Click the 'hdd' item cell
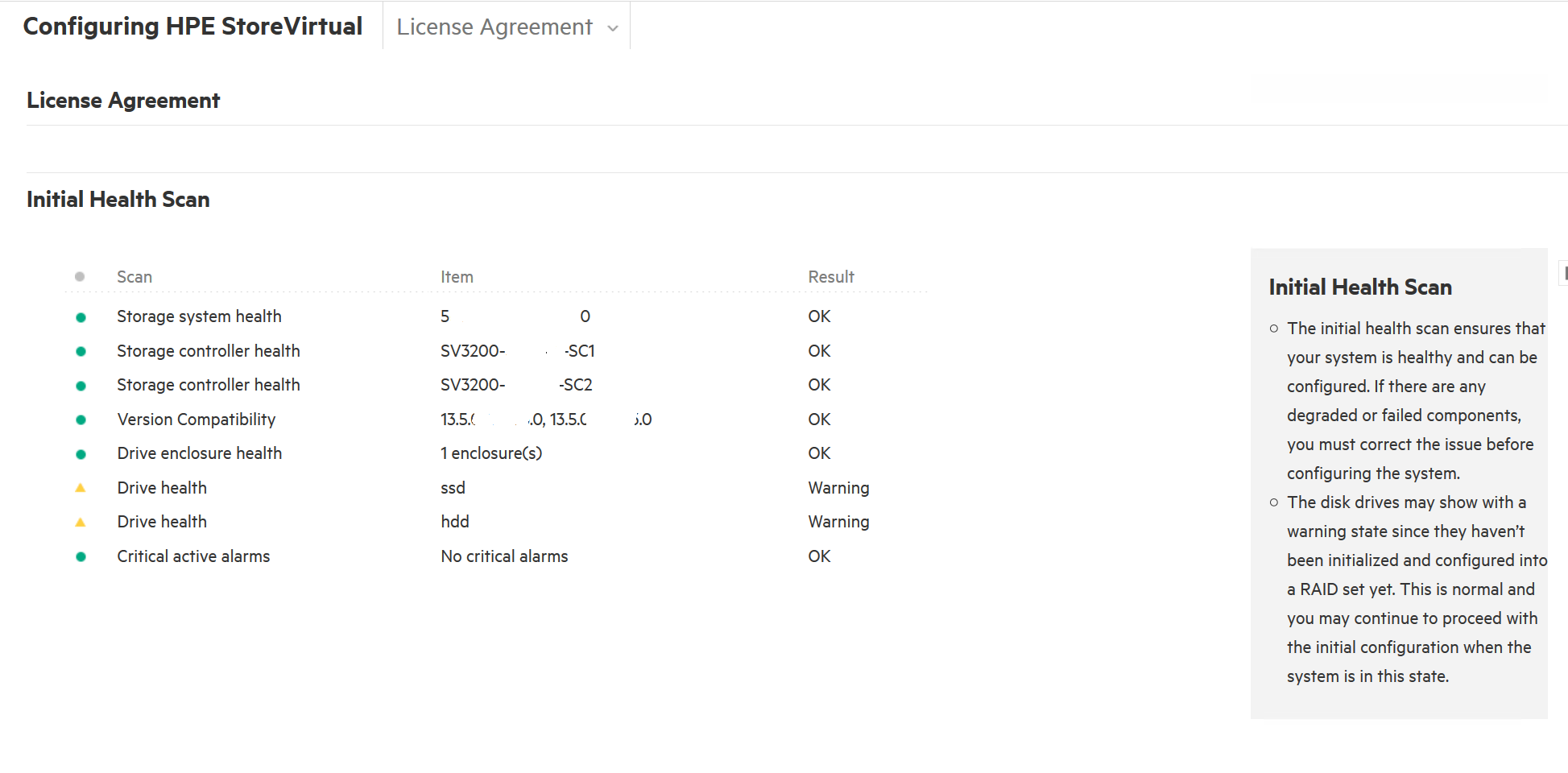The height and width of the screenshot is (773, 1568). pyautogui.click(x=455, y=522)
